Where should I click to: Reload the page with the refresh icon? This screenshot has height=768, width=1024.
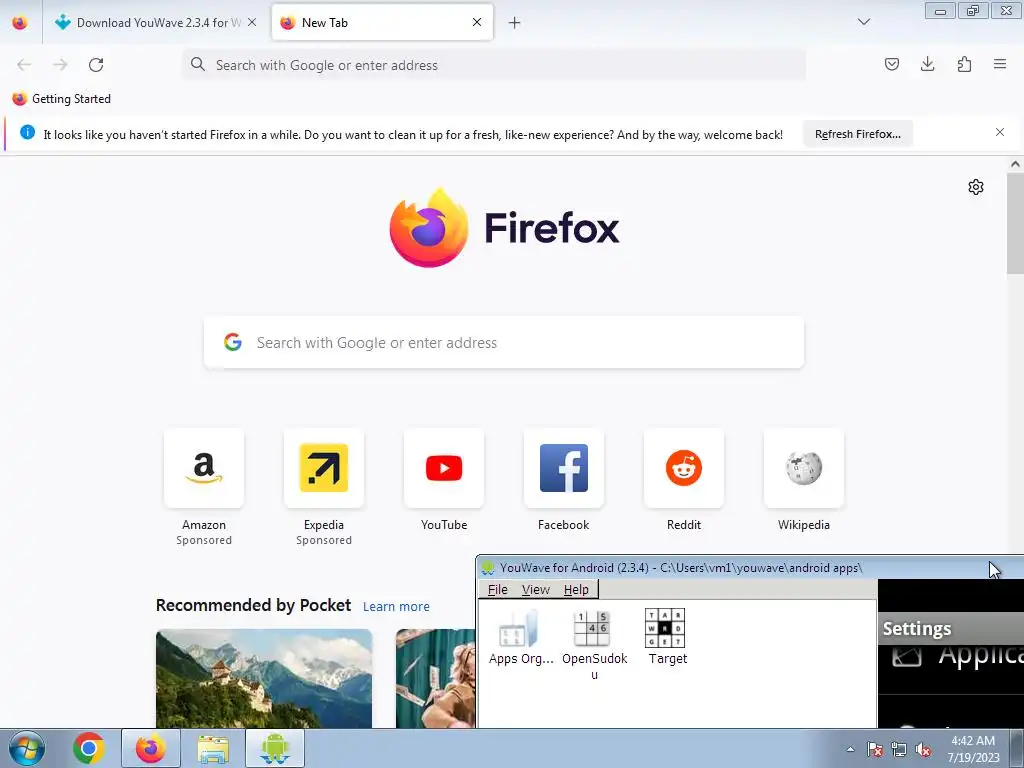[x=96, y=65]
